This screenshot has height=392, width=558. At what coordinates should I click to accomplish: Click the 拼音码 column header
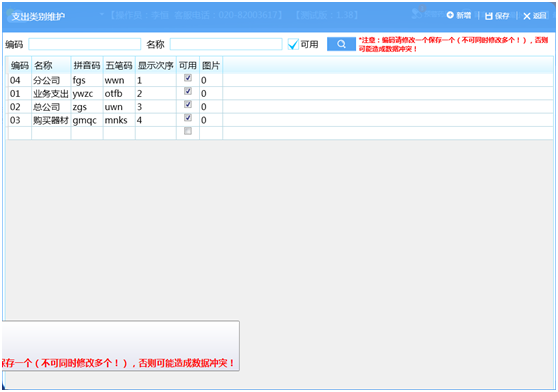coord(87,65)
